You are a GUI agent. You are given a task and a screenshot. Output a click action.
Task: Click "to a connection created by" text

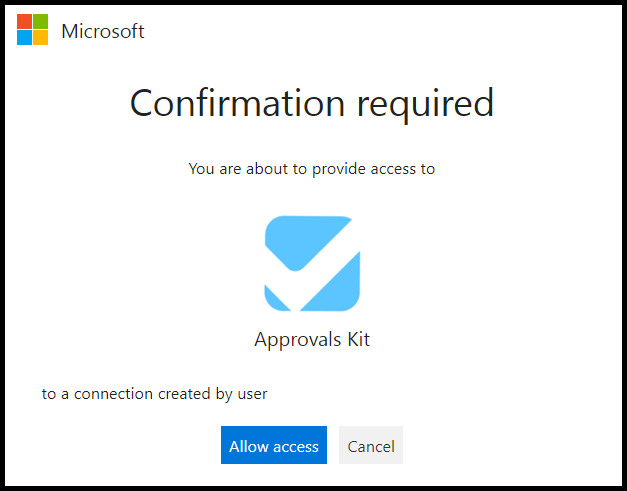click(x=136, y=394)
